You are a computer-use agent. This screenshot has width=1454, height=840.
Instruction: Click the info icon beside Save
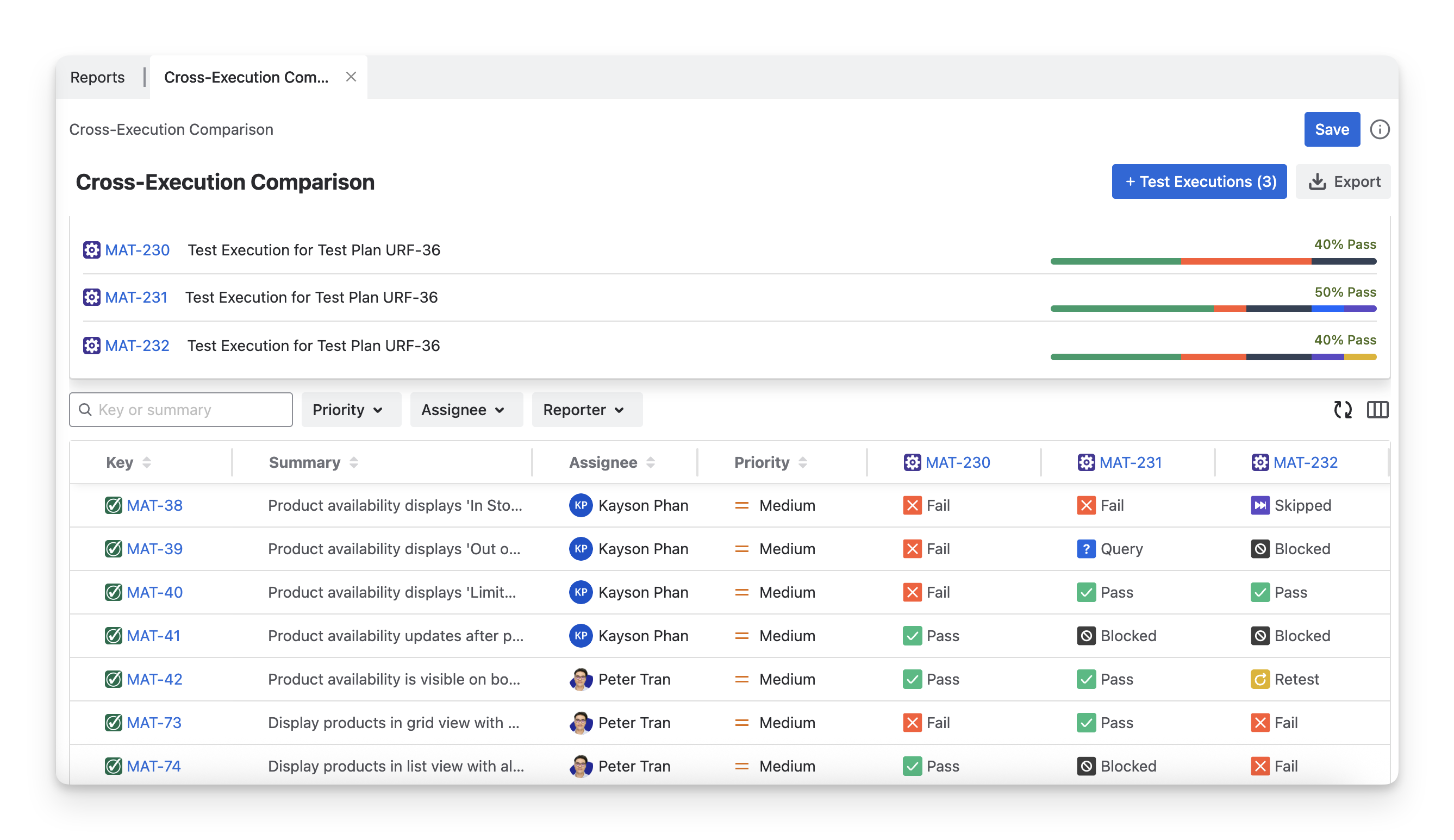(1379, 129)
